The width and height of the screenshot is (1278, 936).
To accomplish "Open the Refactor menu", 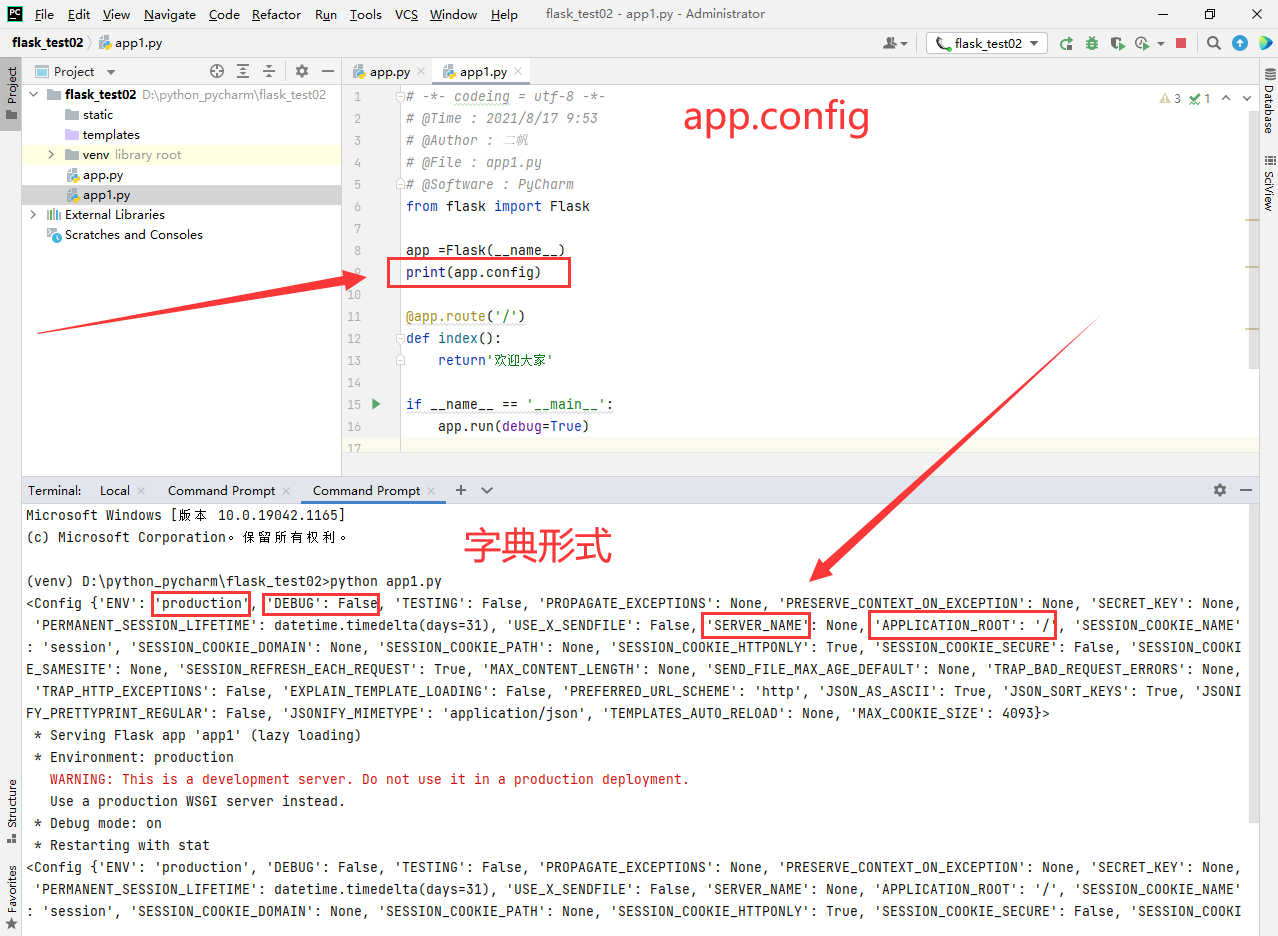I will click(276, 14).
